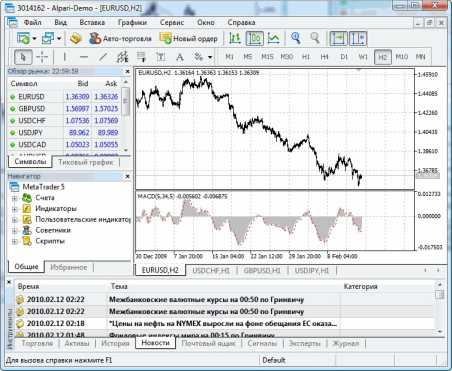Open the Вид menu
Image resolution: width=452 pixels, height=371 pixels.
[60, 22]
